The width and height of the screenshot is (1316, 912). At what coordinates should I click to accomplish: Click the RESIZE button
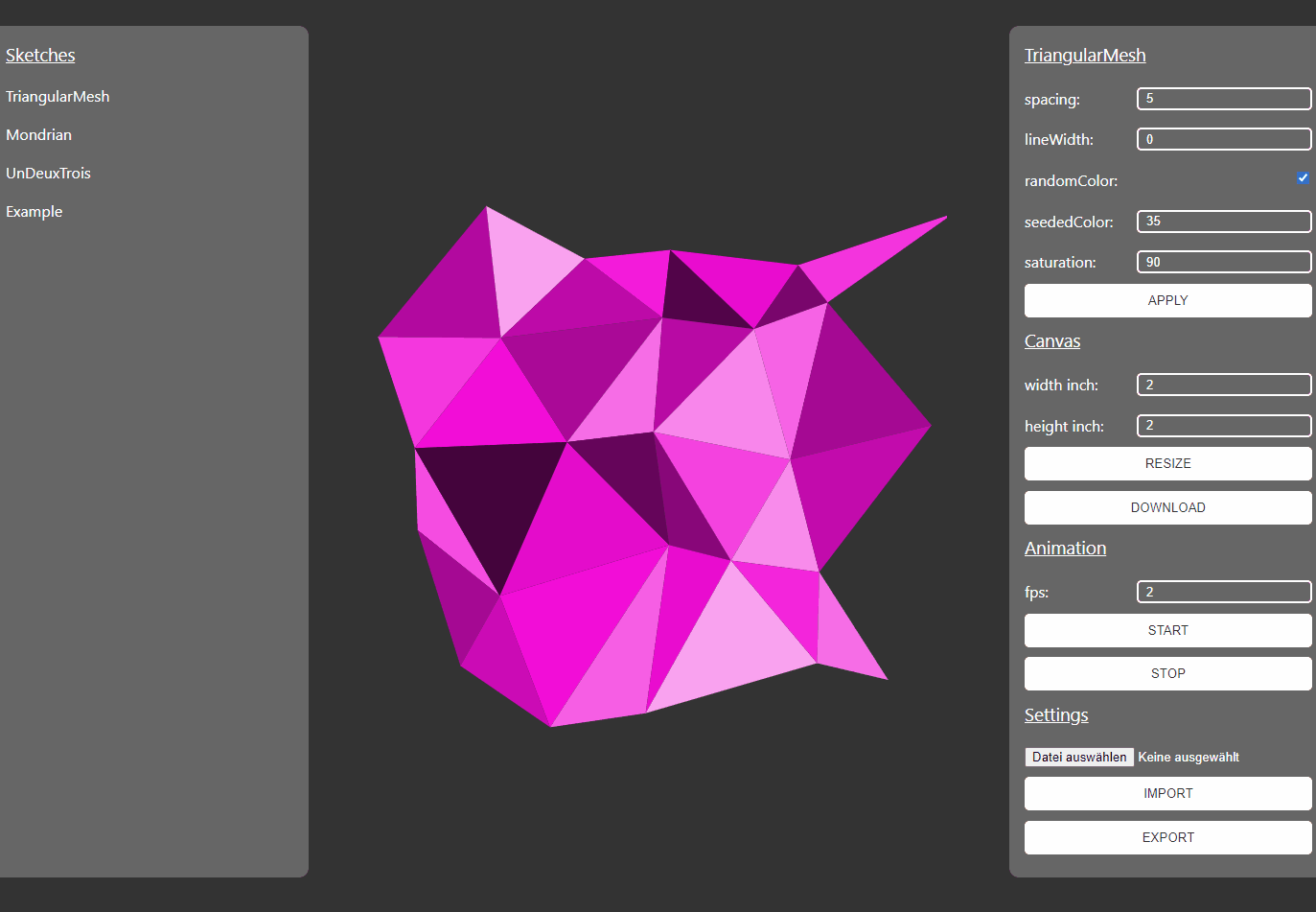1167,463
